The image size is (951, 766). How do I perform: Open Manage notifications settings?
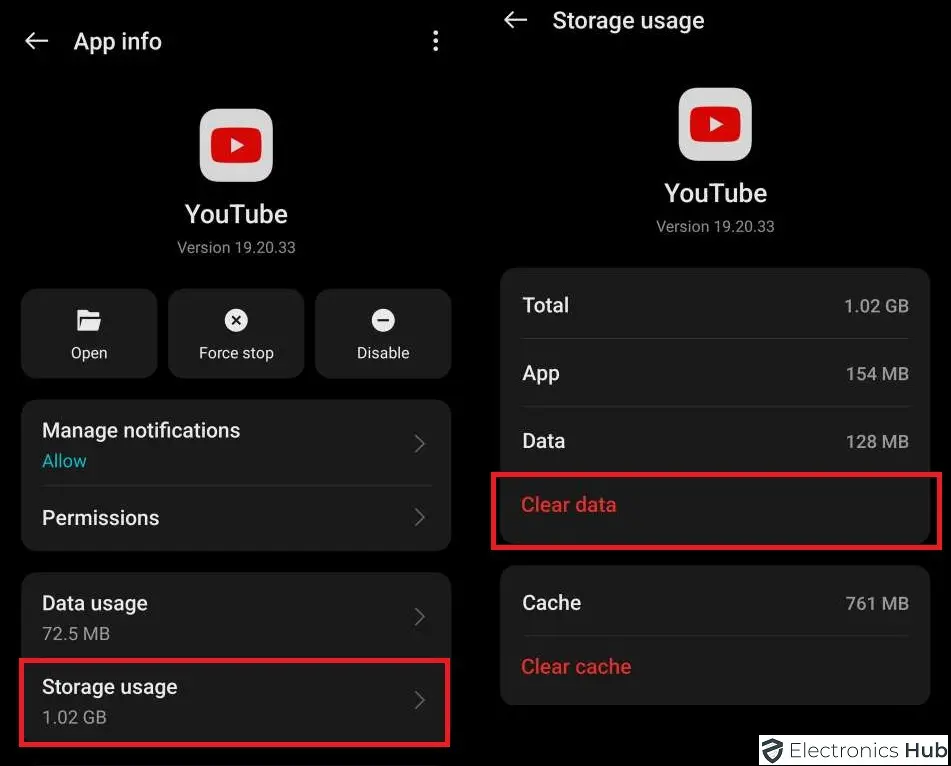[x=236, y=443]
